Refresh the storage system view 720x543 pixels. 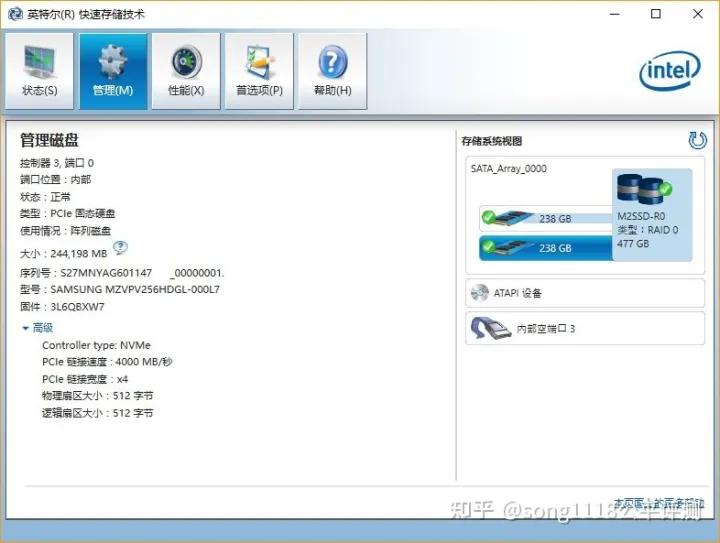click(697, 140)
